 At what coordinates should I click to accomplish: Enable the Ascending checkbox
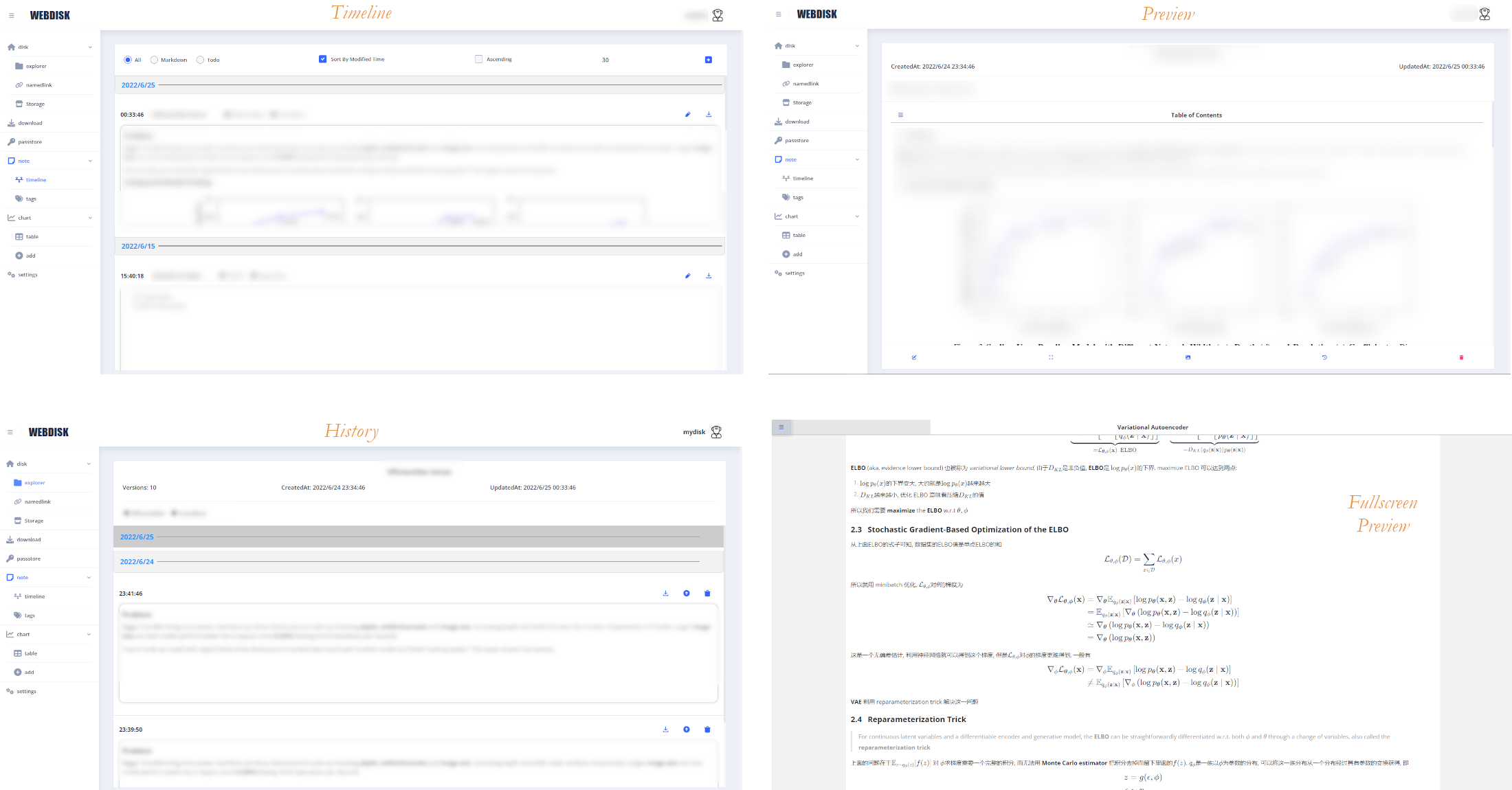point(478,59)
